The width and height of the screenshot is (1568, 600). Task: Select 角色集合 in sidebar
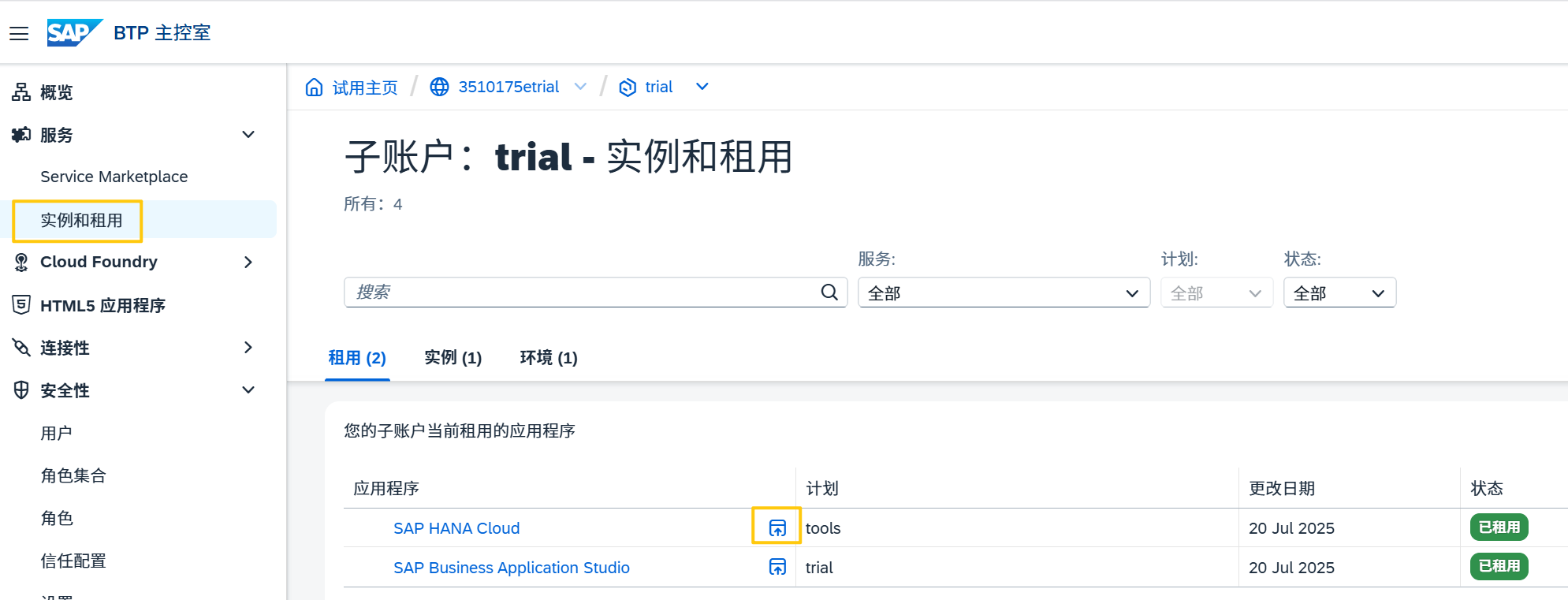click(73, 475)
